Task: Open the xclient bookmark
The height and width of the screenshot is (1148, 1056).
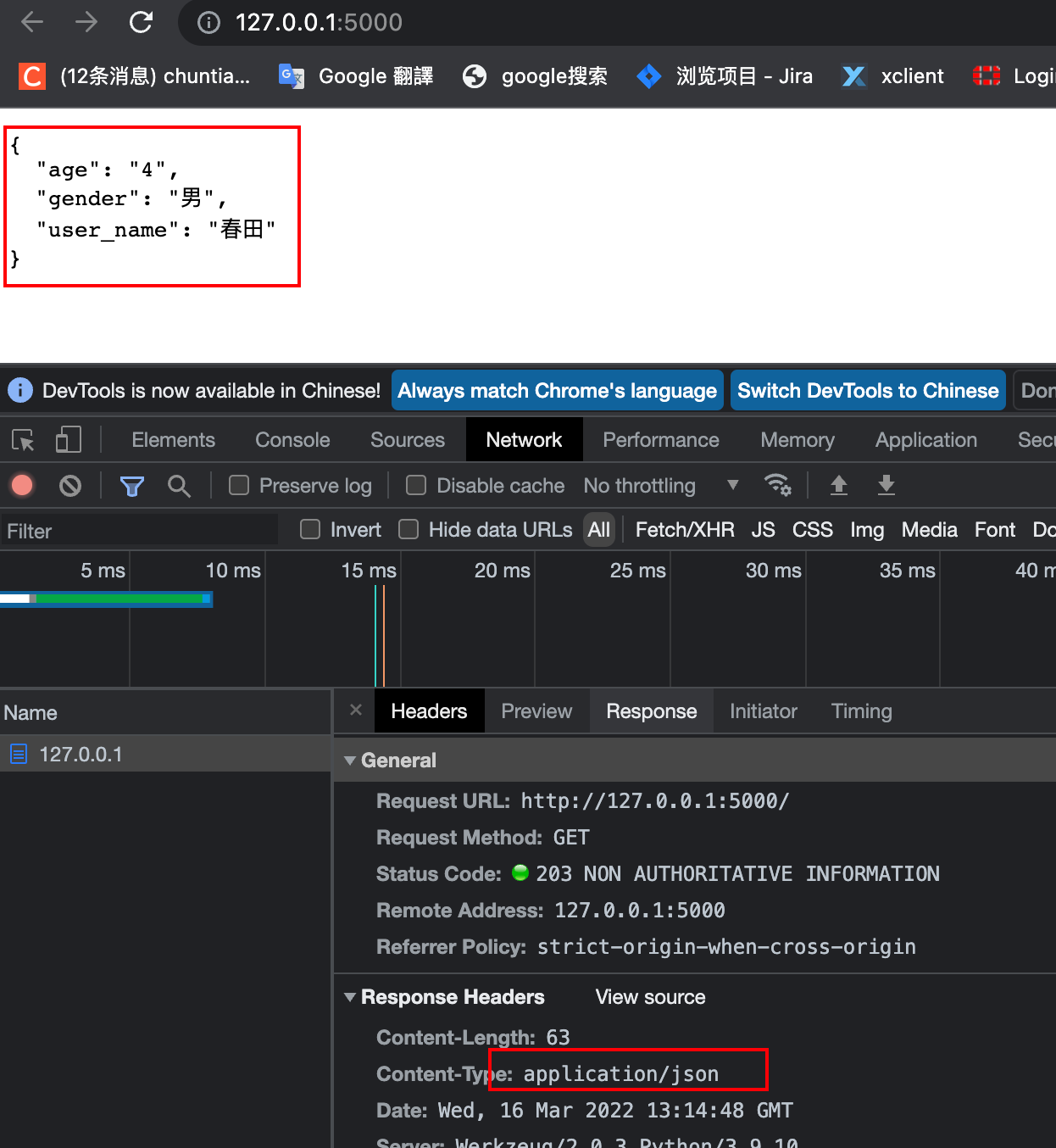Action: [x=892, y=76]
